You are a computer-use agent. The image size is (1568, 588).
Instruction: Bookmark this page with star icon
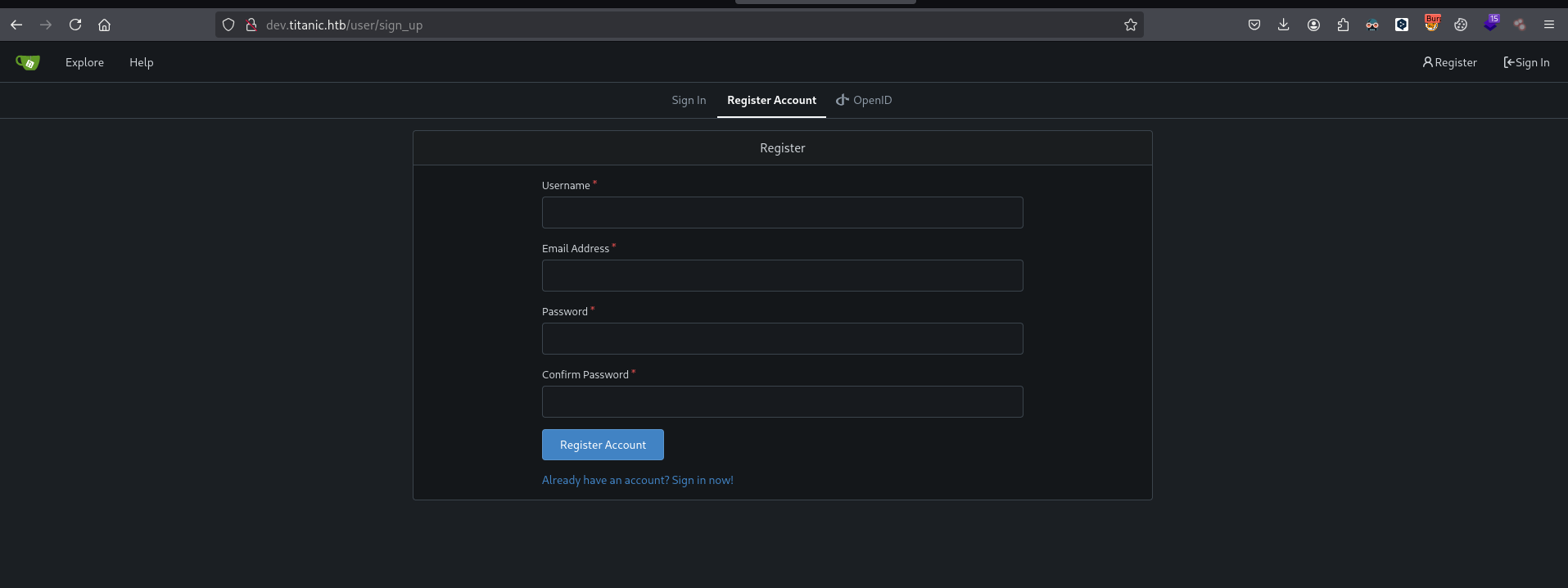pyautogui.click(x=1130, y=25)
